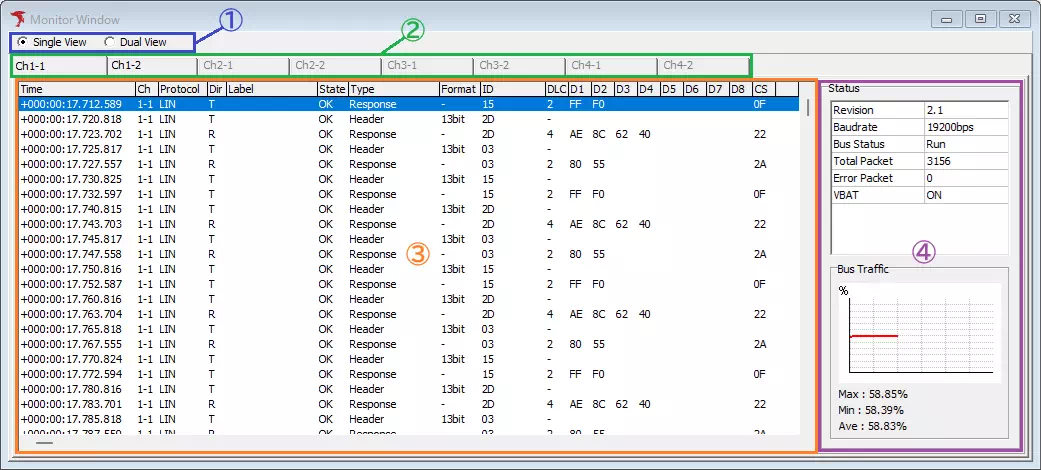The height and width of the screenshot is (470, 1041).
Task: Click the Format column header
Action: 458,89
